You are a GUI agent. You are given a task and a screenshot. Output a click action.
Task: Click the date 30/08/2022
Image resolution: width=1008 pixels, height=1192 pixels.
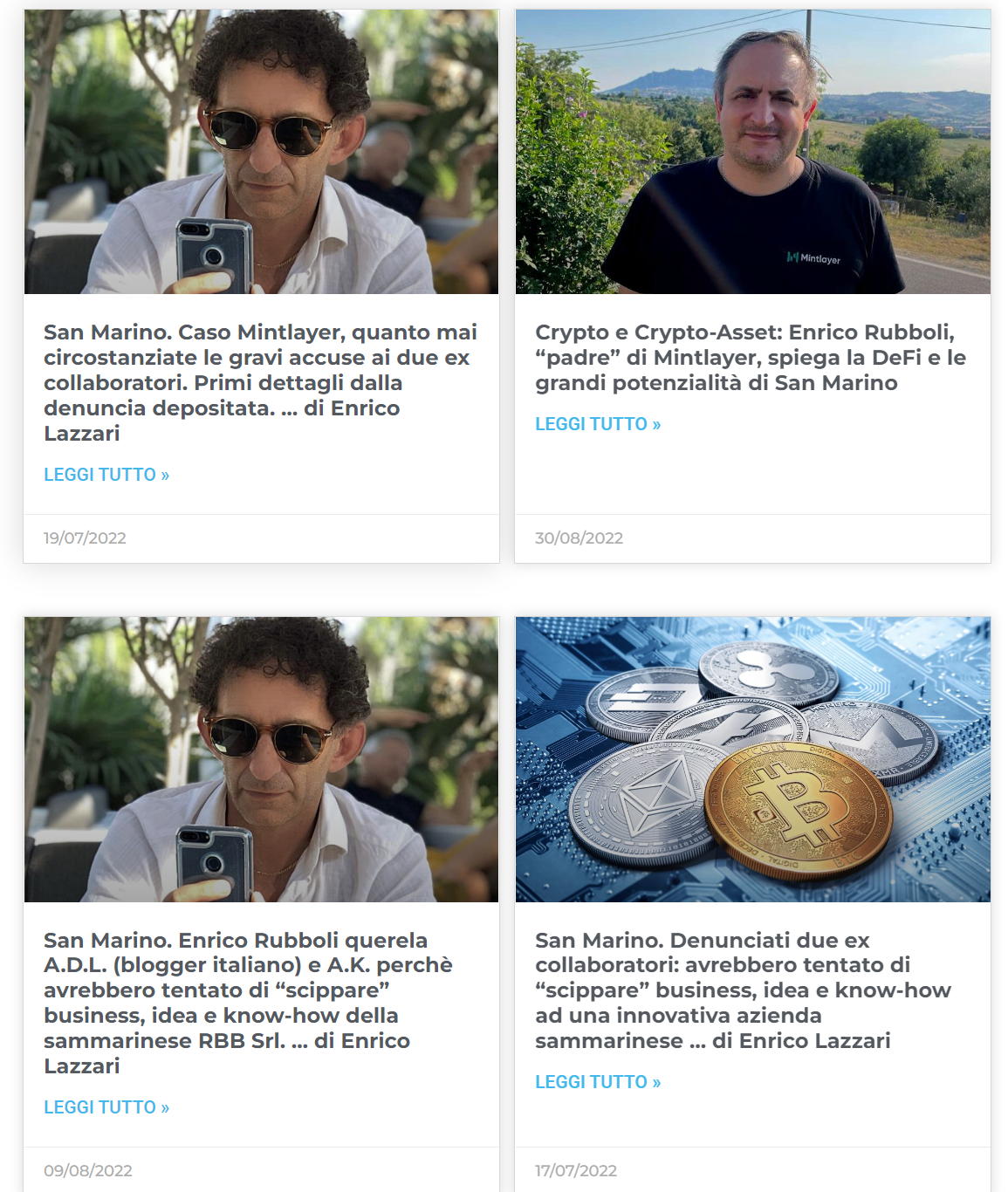coord(579,538)
